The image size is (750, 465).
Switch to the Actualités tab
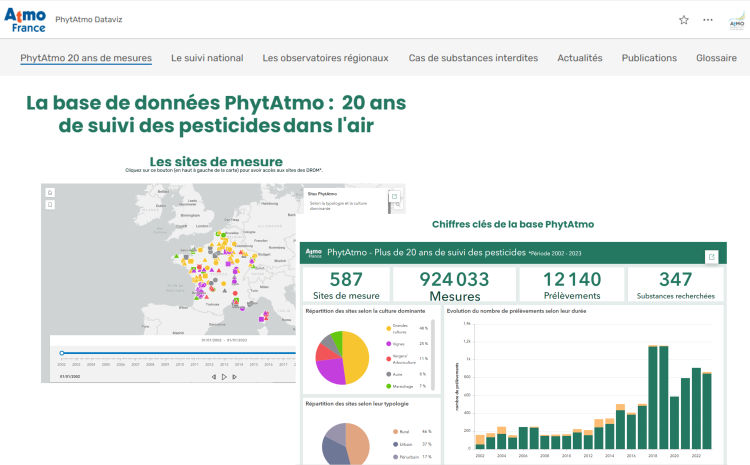coord(580,58)
